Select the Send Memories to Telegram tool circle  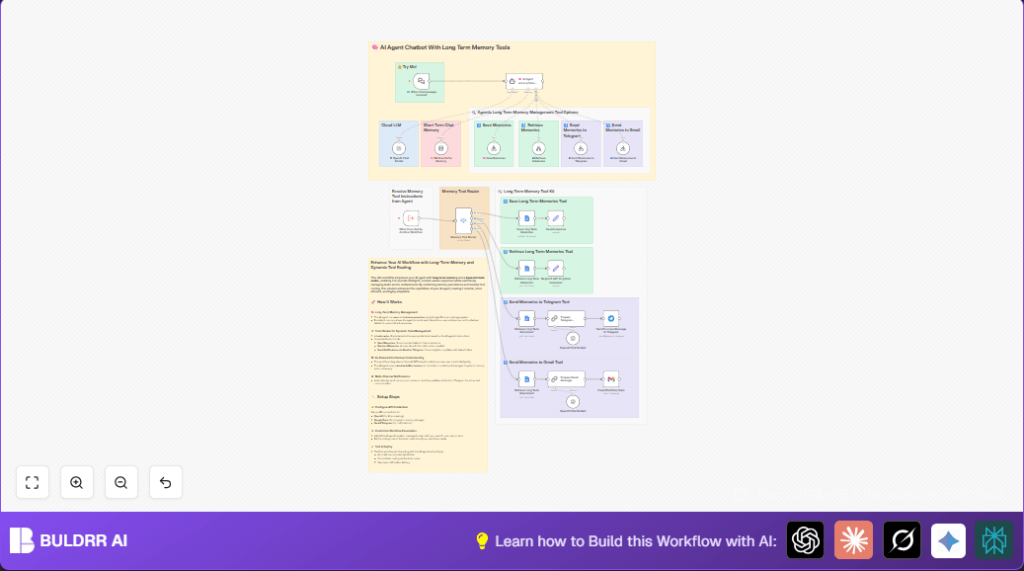point(581,148)
